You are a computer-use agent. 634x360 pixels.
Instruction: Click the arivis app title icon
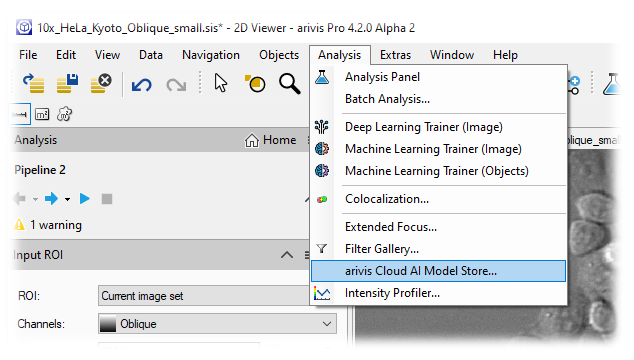point(24,27)
